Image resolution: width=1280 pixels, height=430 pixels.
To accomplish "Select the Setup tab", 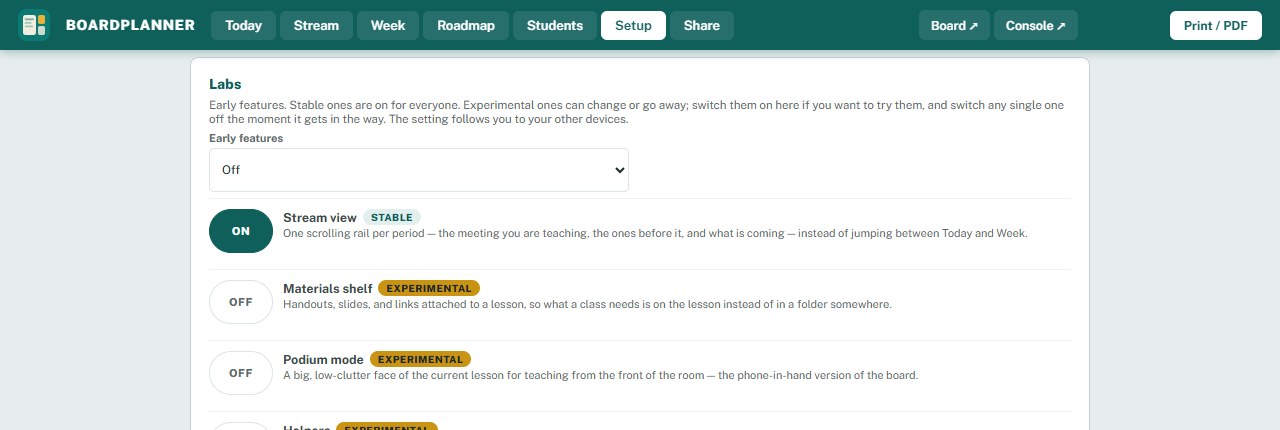I will (633, 25).
